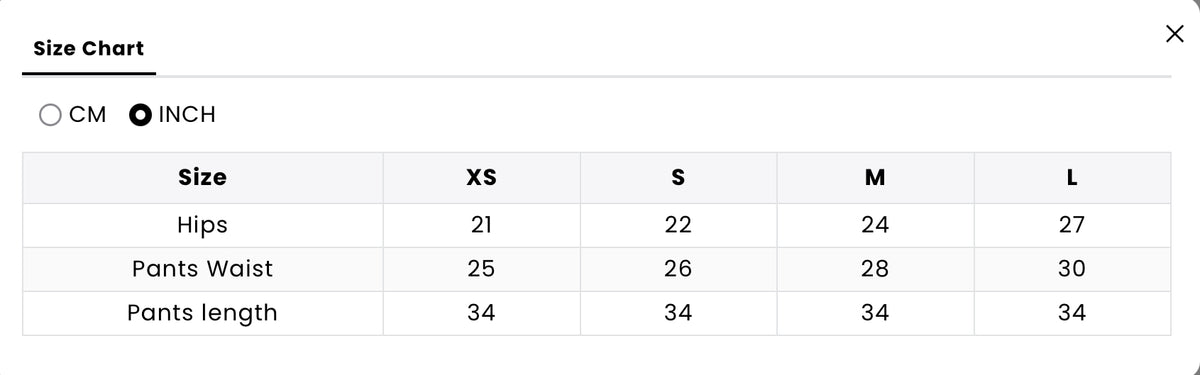Click the Size header cell
Screen dimensions: 1200x375
click(x=202, y=178)
